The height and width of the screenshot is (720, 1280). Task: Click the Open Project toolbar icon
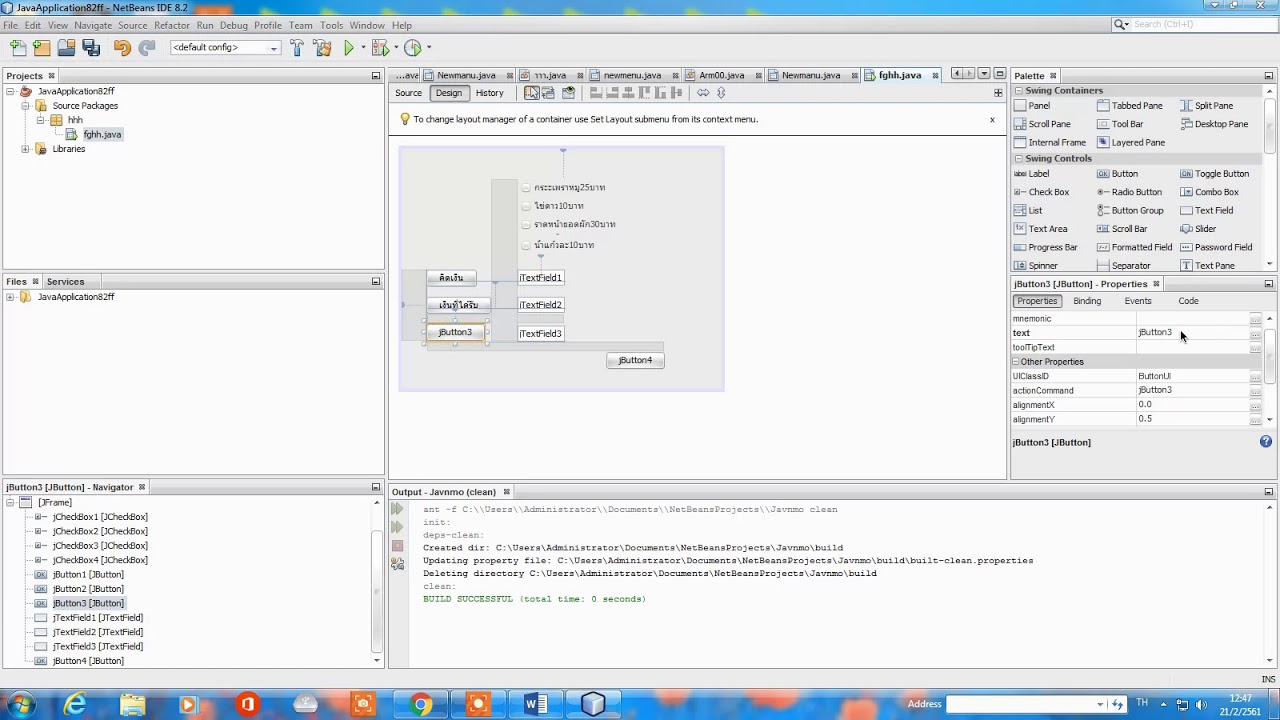(x=66, y=47)
